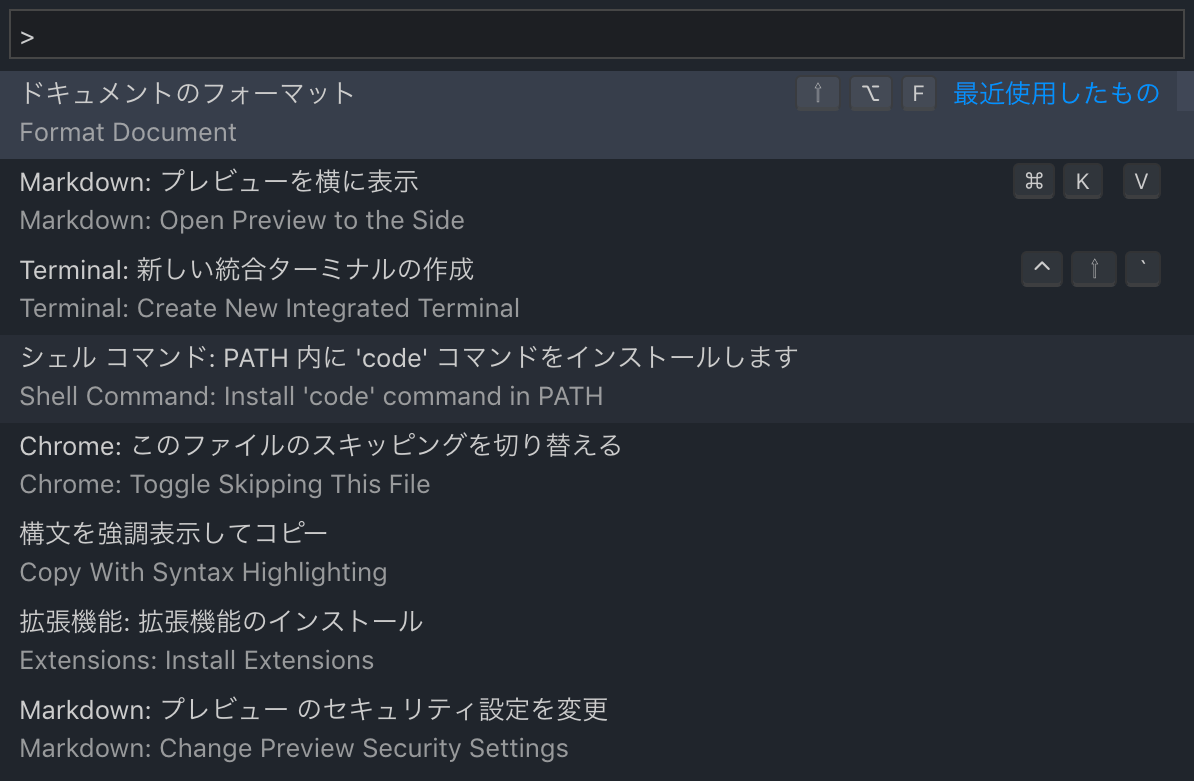
Task: Click the Shift key badge in the Terminal row
Action: [1094, 270]
